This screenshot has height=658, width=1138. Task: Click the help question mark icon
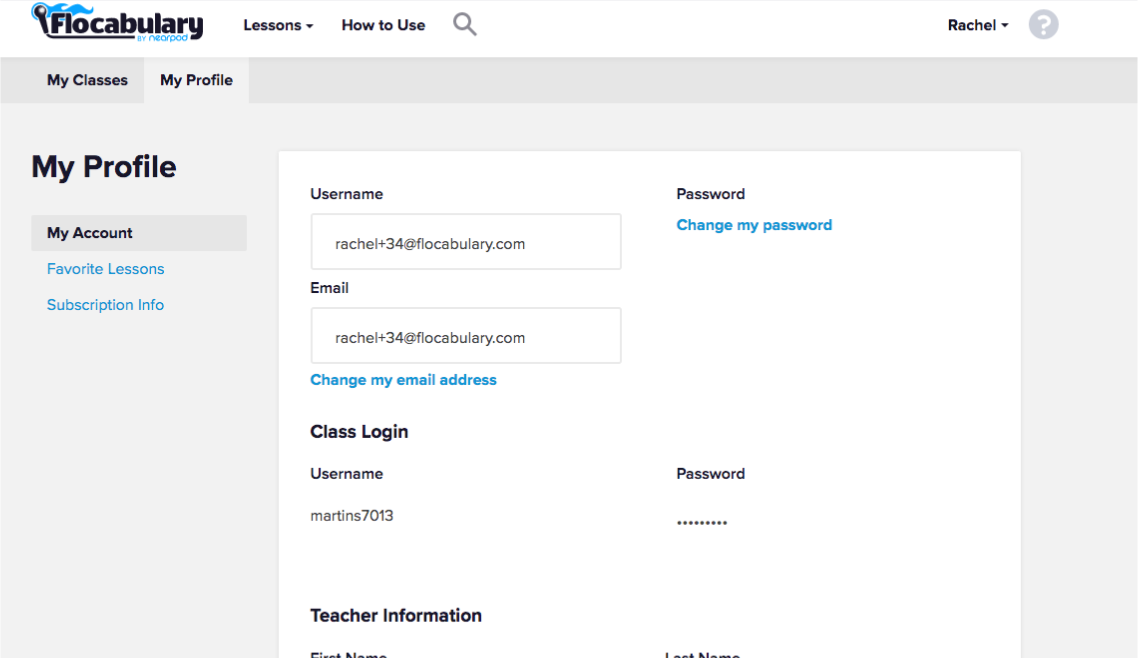point(1043,23)
